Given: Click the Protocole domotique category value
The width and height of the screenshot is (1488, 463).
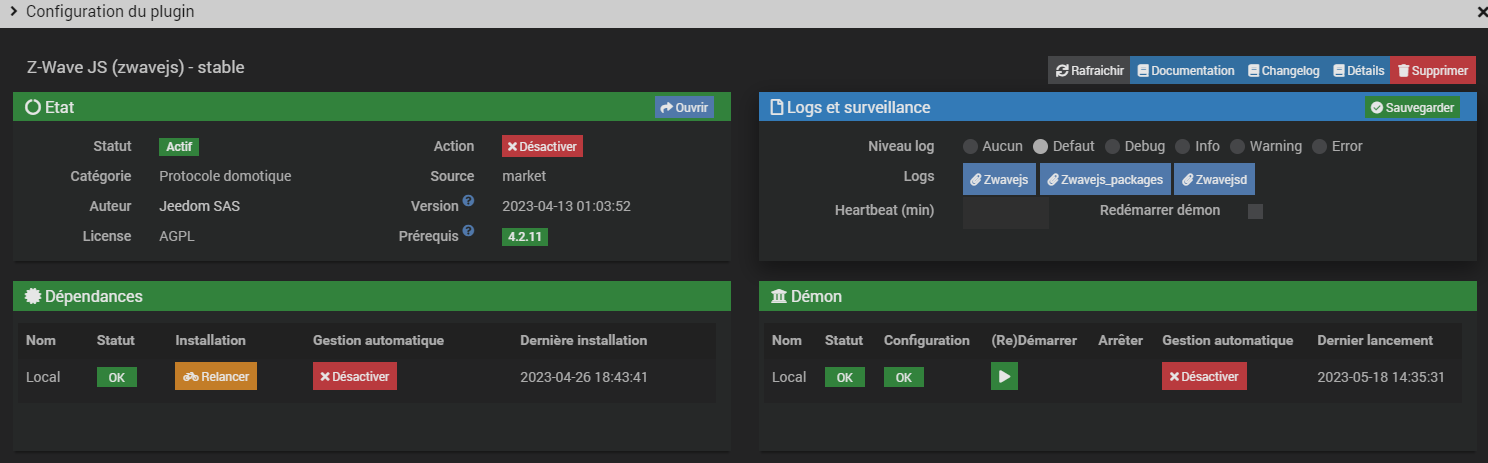Looking at the screenshot, I should point(225,176).
